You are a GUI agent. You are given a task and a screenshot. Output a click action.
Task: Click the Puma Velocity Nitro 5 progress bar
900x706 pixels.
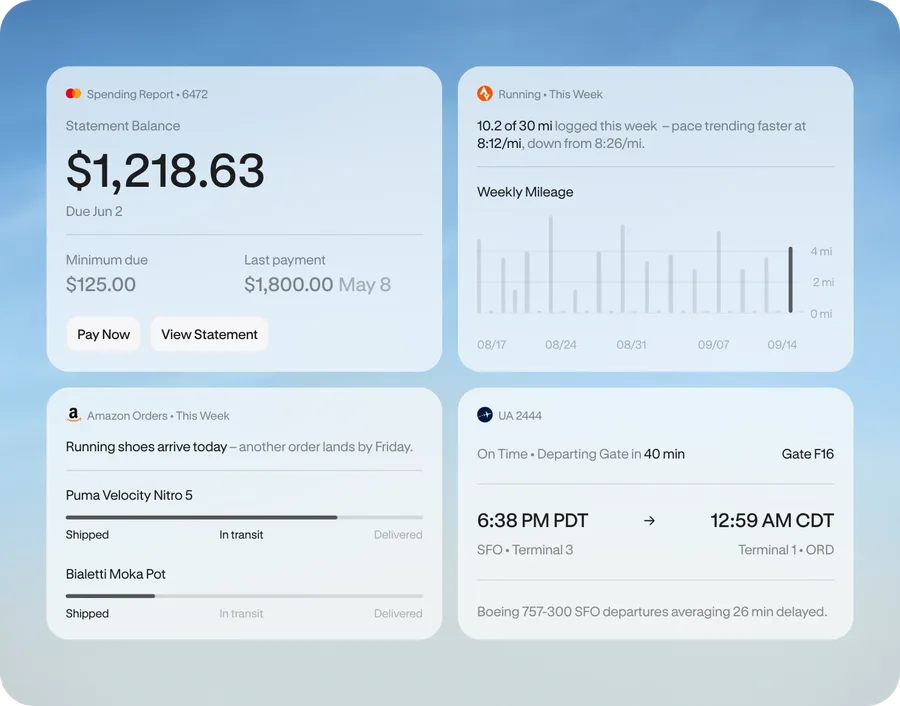click(244, 517)
